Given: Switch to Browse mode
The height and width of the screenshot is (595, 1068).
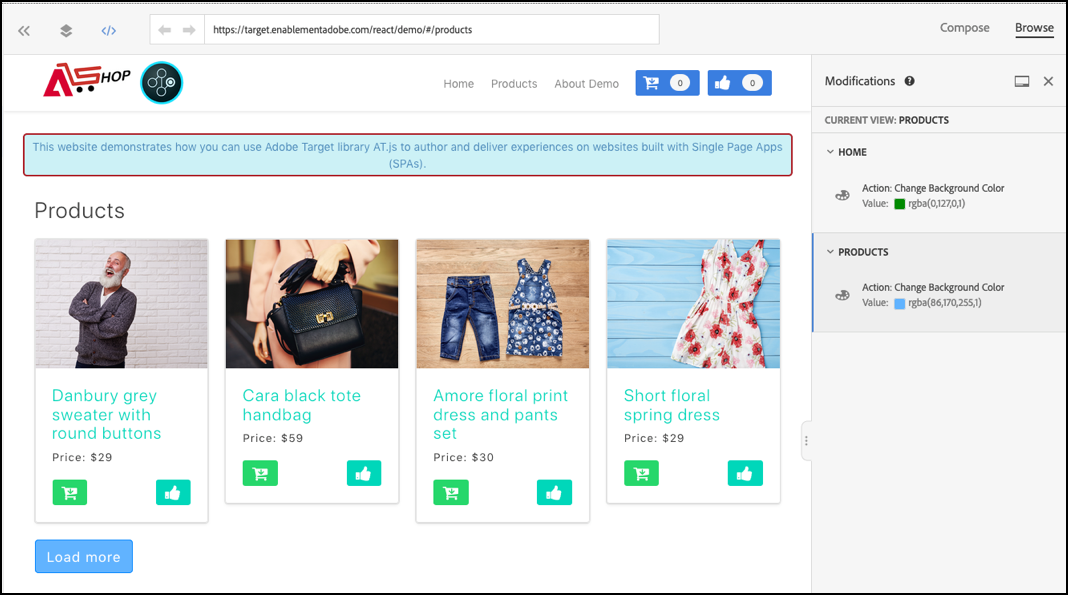Looking at the screenshot, I should click(x=1034, y=27).
